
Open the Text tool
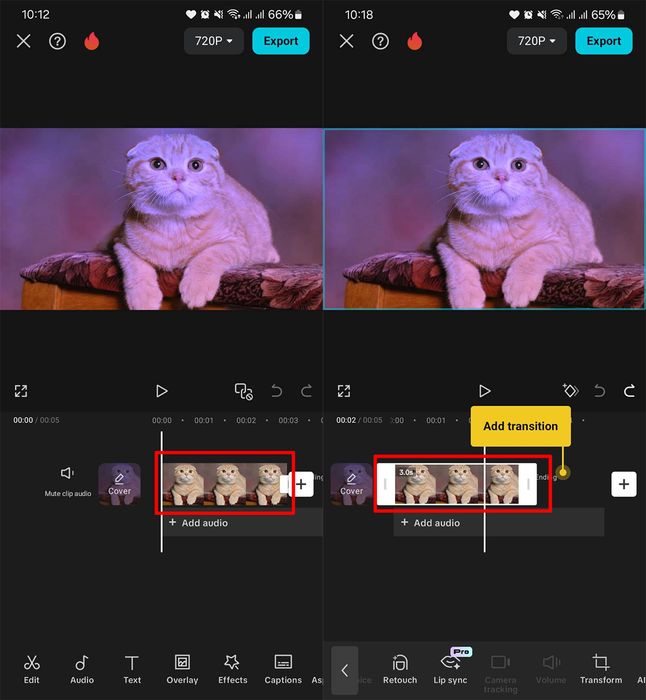[132, 669]
